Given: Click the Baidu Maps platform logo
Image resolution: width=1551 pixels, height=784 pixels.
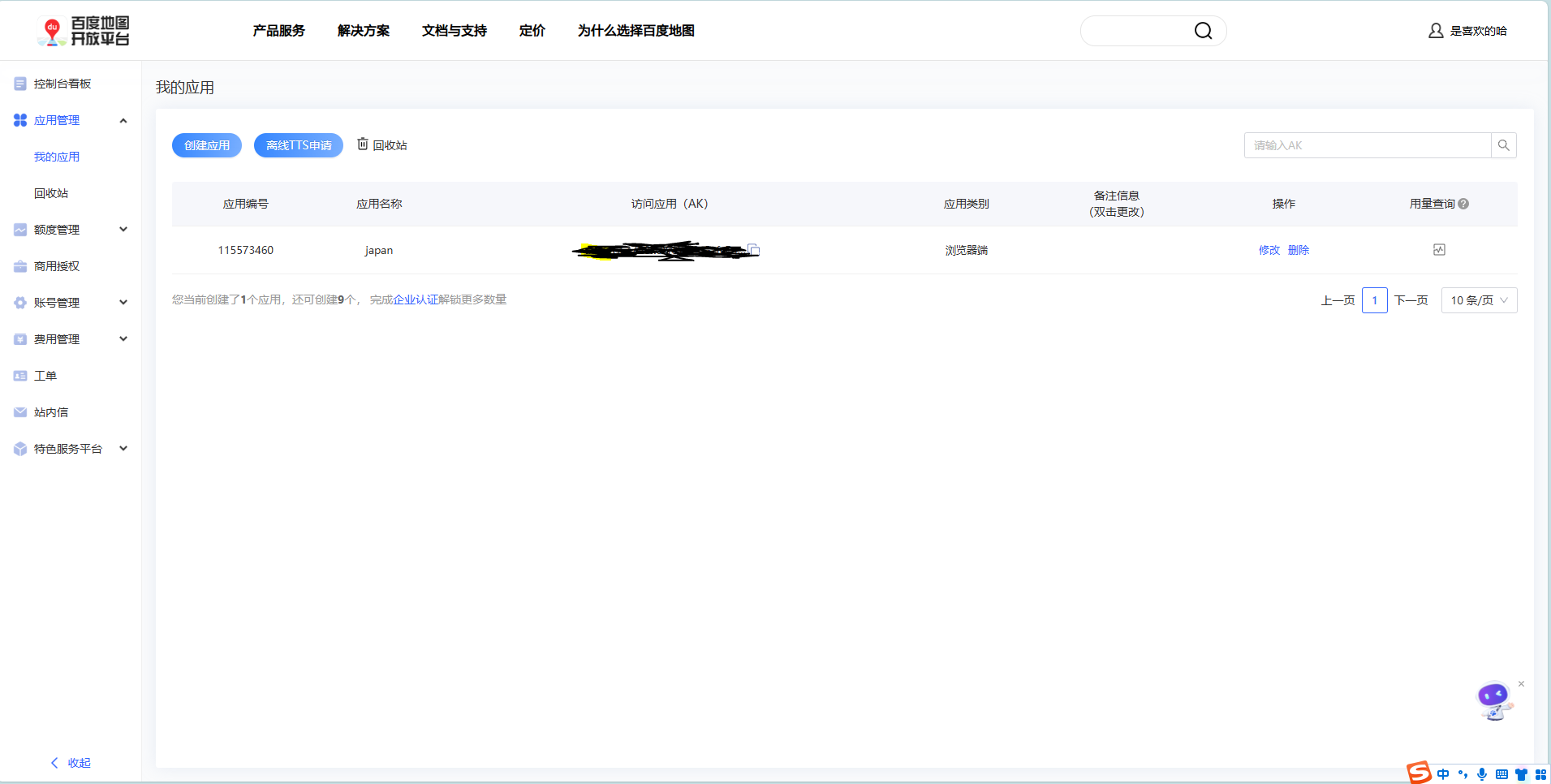Looking at the screenshot, I should 84,30.
